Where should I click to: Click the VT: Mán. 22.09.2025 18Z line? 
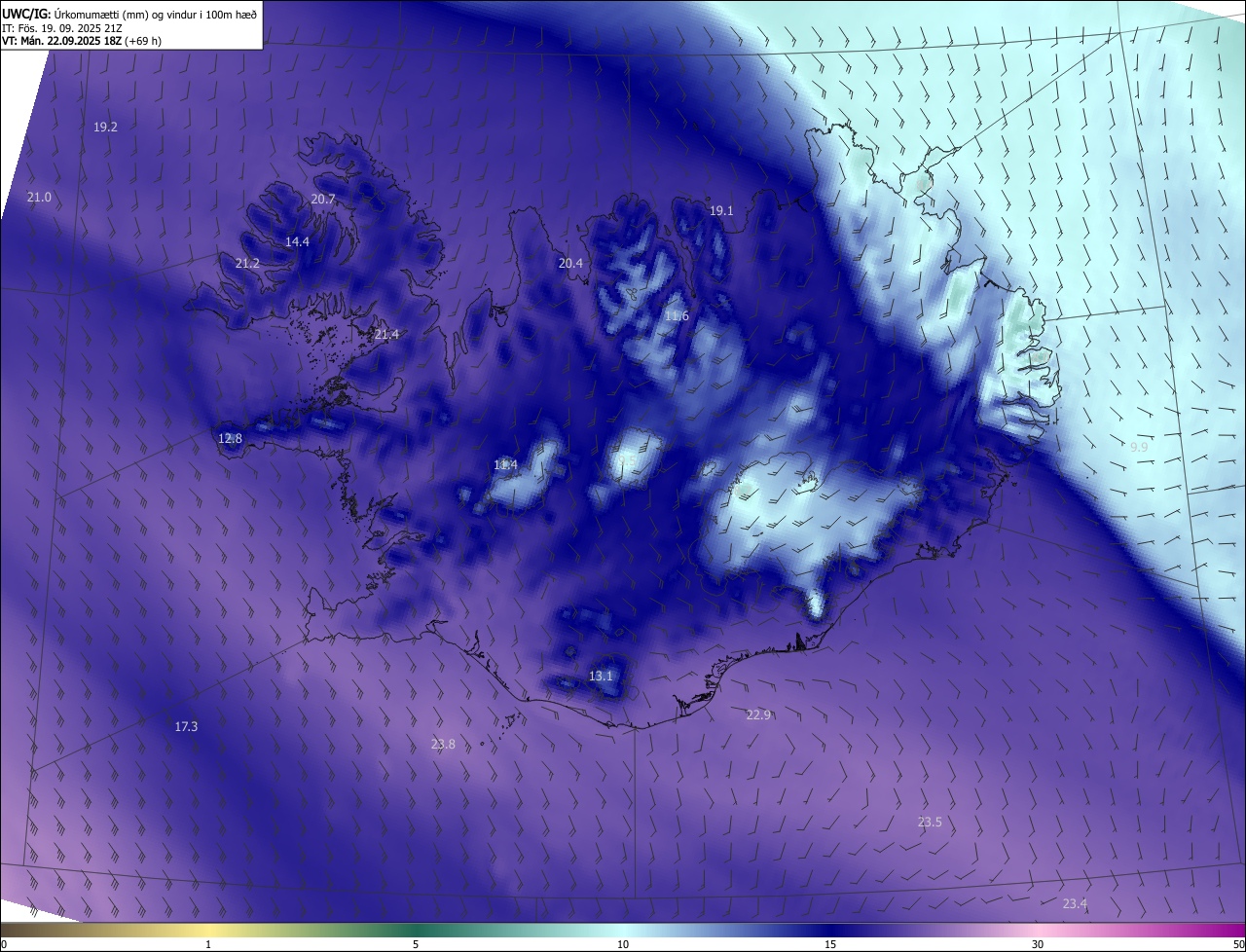click(82, 41)
